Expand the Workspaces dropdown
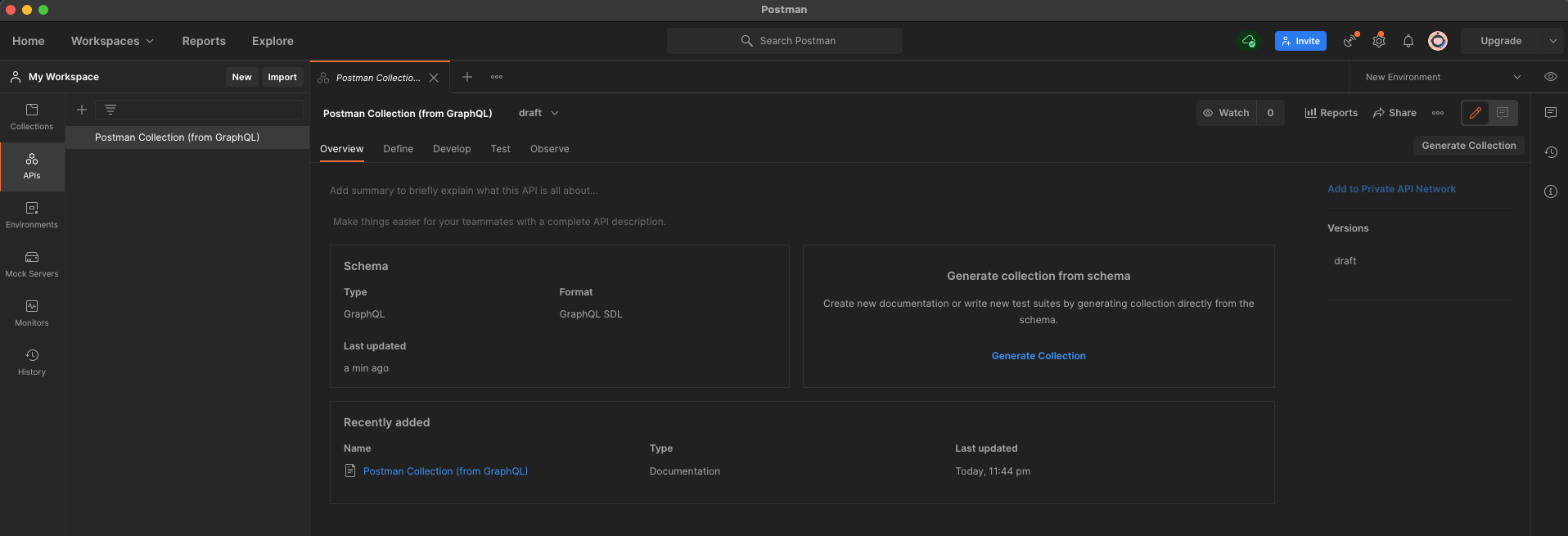1568x536 pixels. (112, 41)
